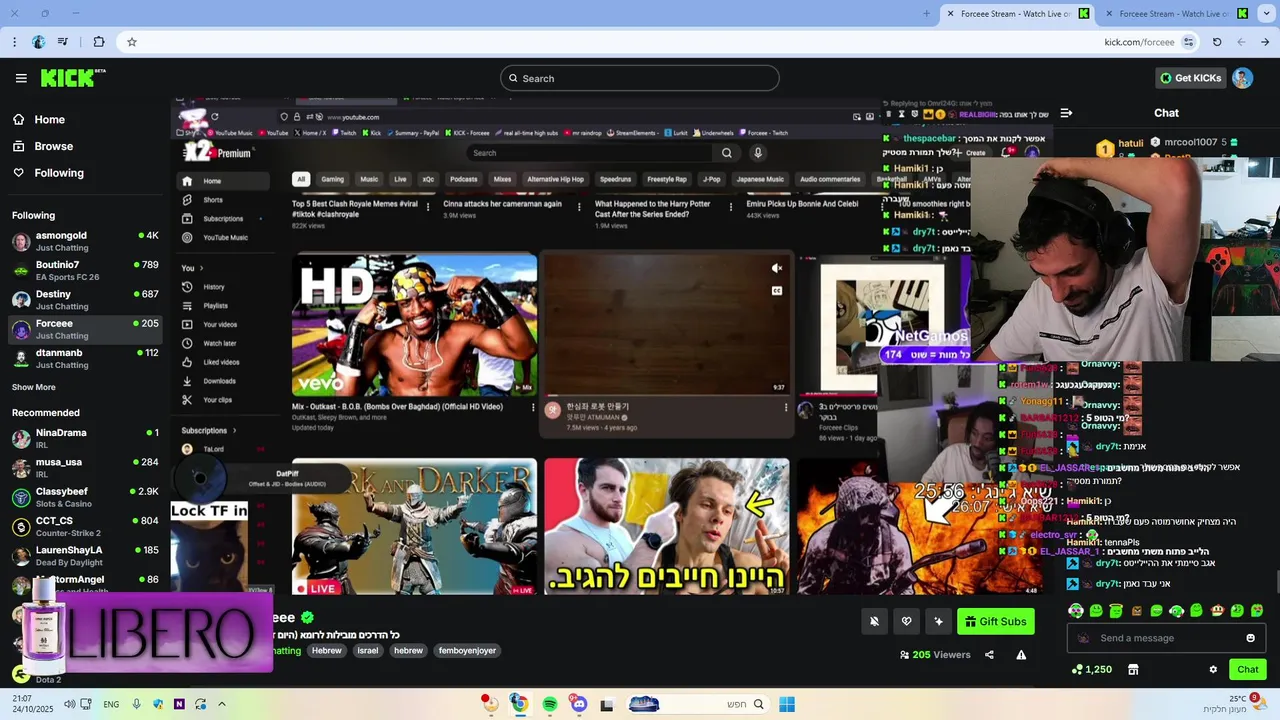Image resolution: width=1280 pixels, height=720 pixels.
Task: Click the YouTube magnifier search icon in stream
Action: [x=727, y=153]
